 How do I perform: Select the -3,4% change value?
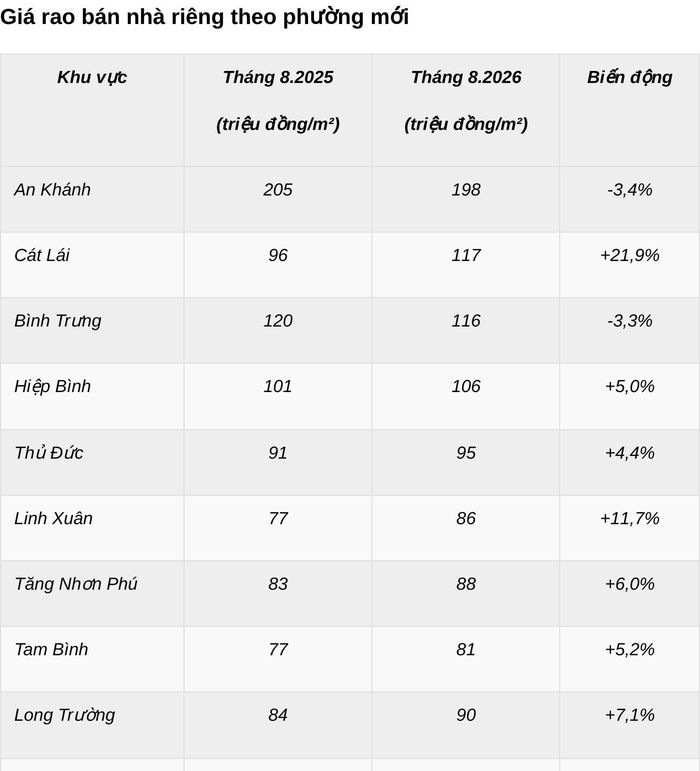pos(630,190)
